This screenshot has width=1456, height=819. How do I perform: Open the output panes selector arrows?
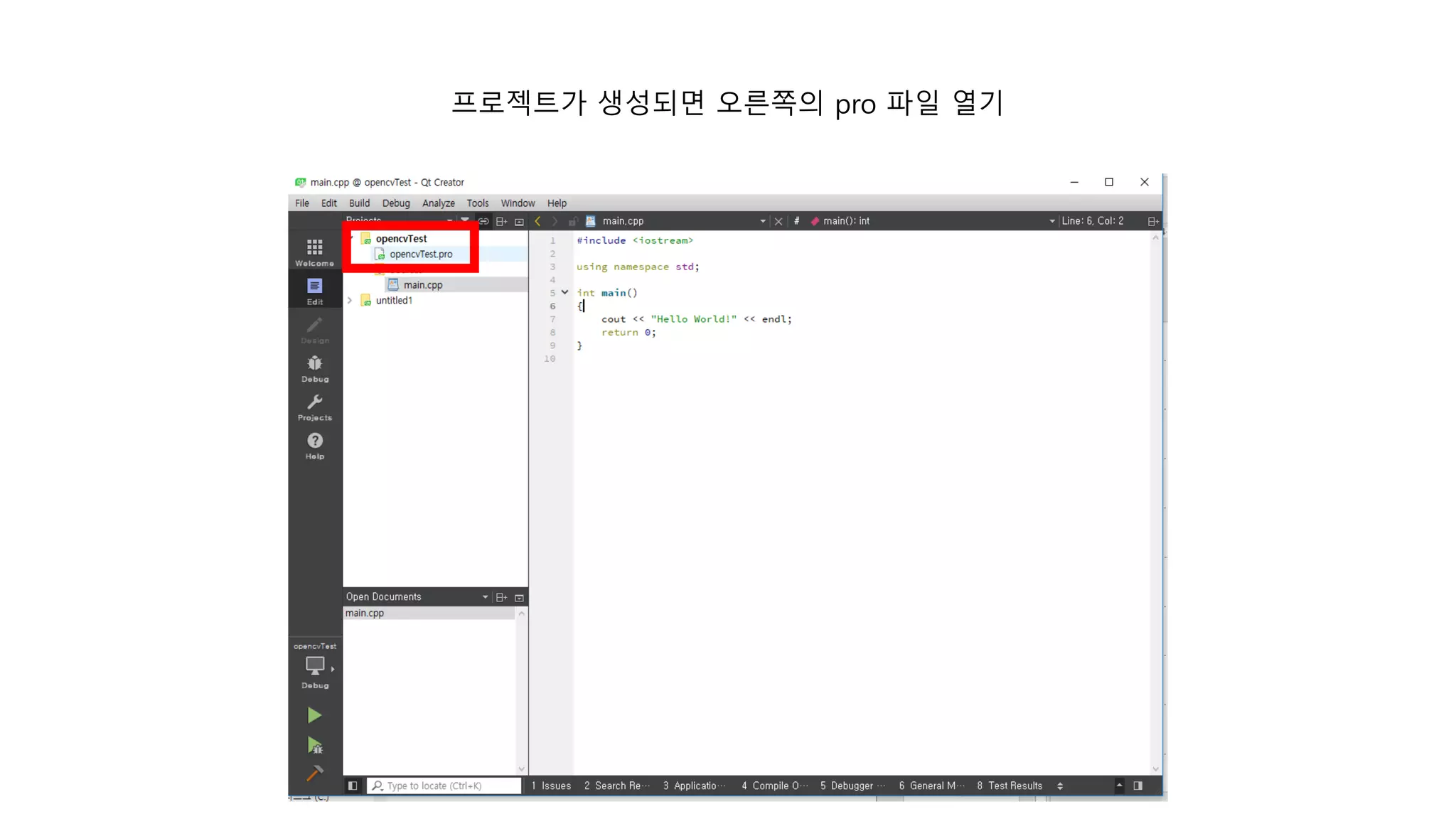pyautogui.click(x=1060, y=786)
